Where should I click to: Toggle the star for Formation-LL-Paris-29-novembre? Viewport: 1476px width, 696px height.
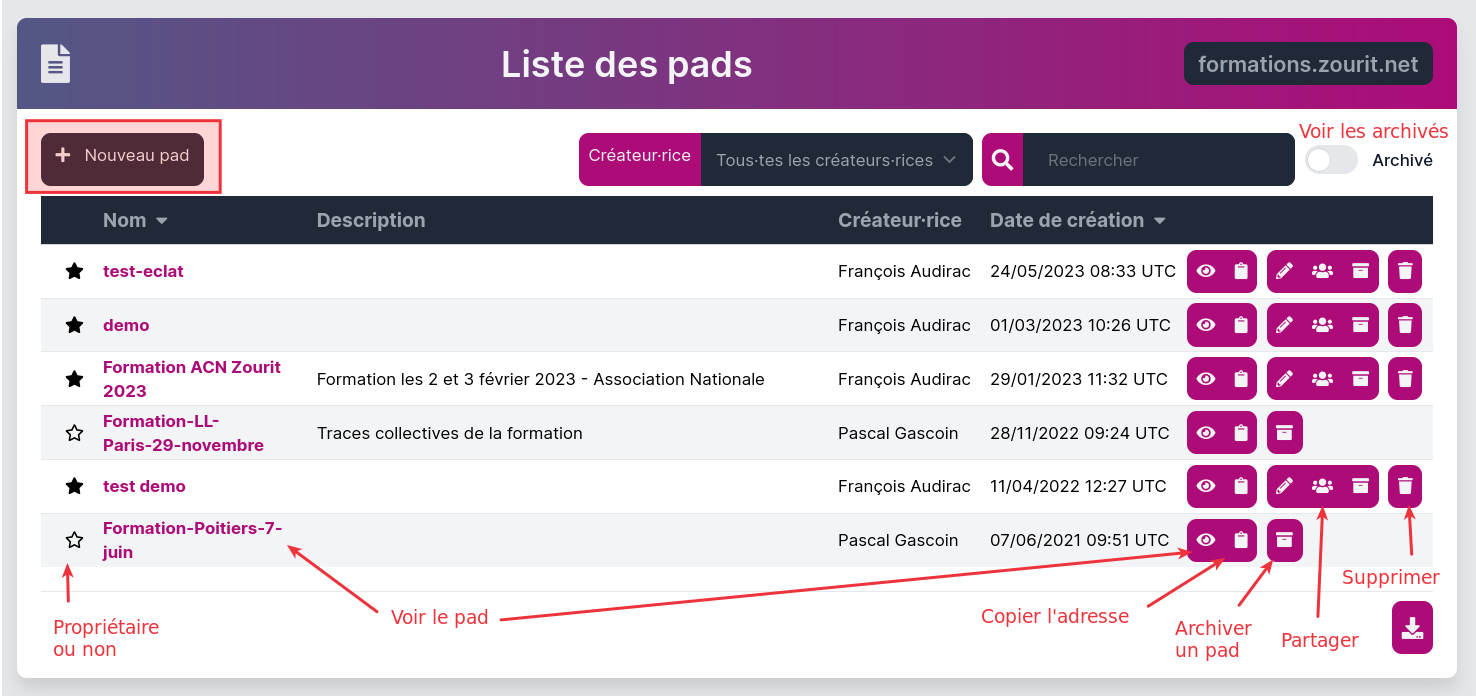coord(74,433)
